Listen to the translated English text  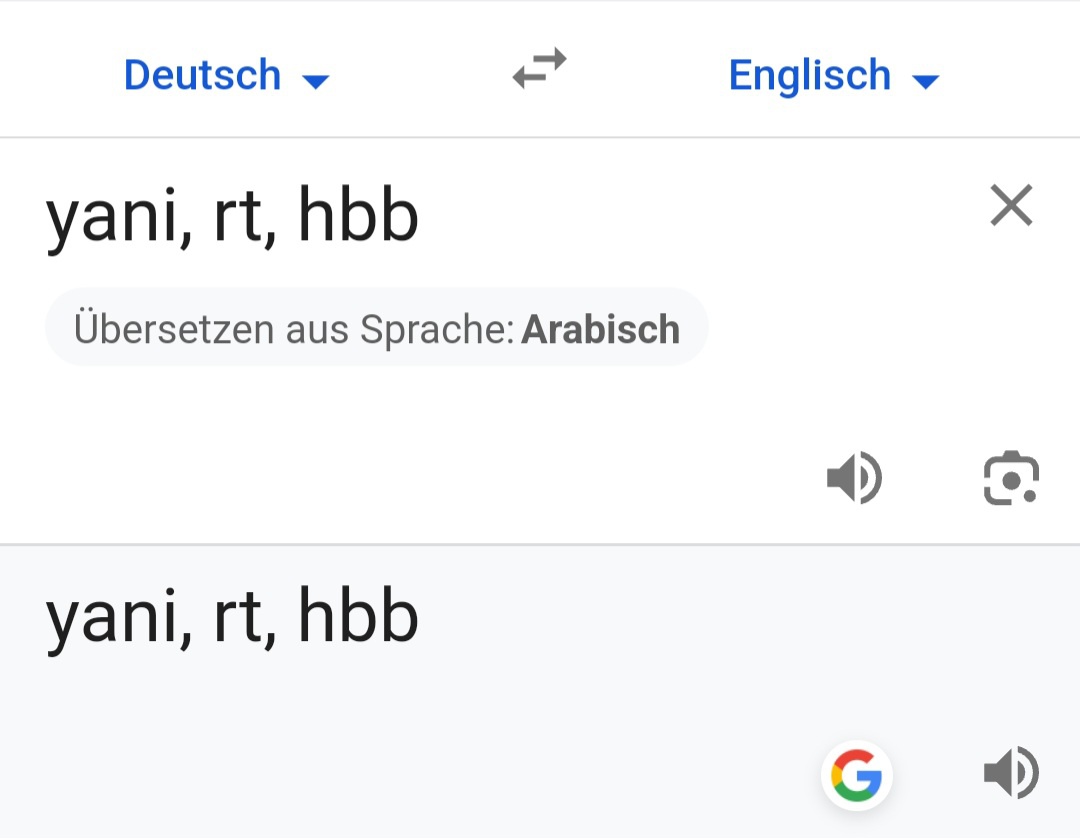(x=1011, y=774)
